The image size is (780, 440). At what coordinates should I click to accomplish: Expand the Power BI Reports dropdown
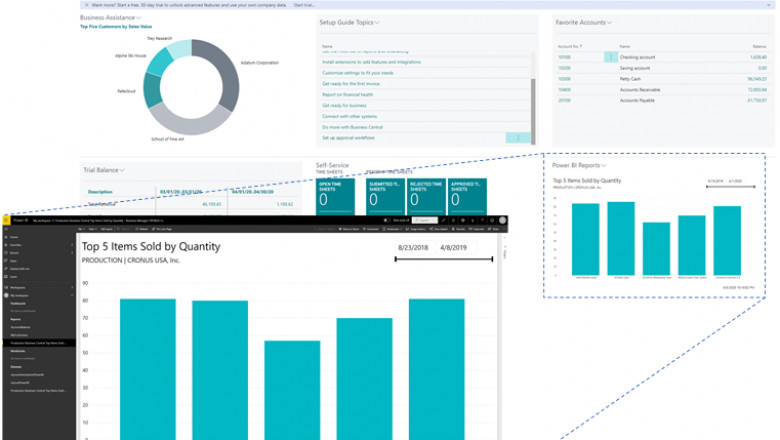604,166
